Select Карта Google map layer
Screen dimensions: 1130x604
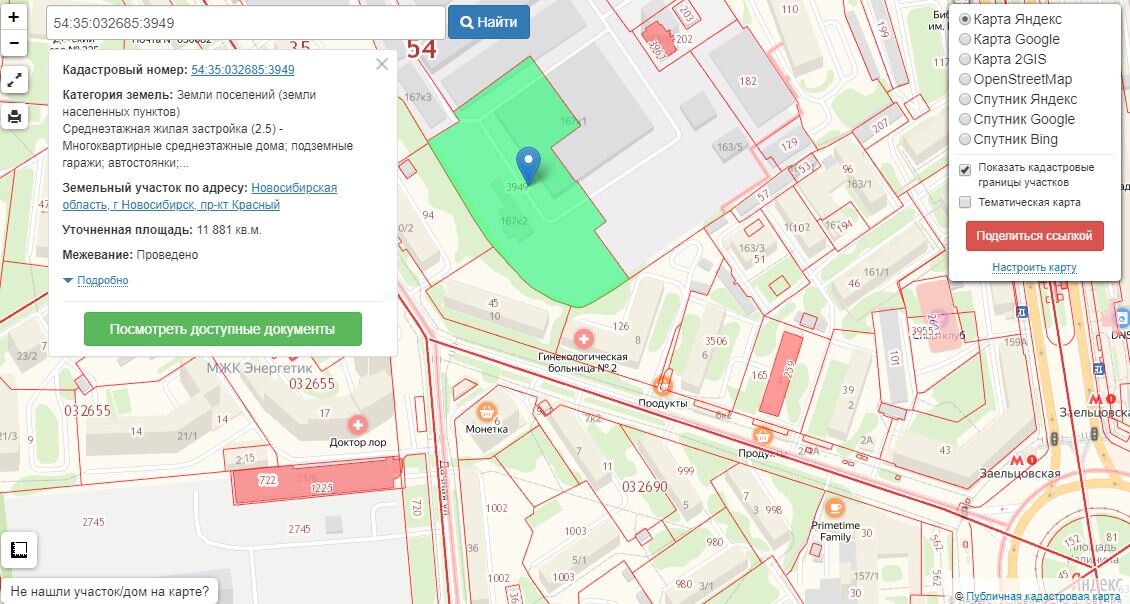pyautogui.click(x=966, y=39)
